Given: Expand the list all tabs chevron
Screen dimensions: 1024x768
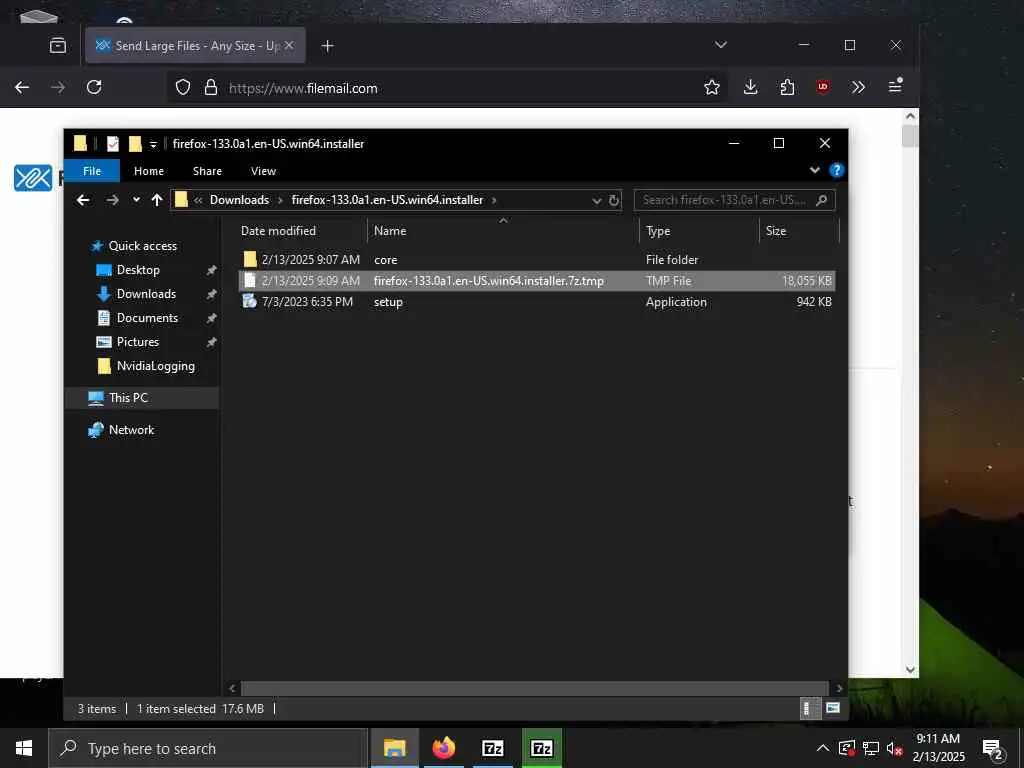Looking at the screenshot, I should pyautogui.click(x=721, y=45).
